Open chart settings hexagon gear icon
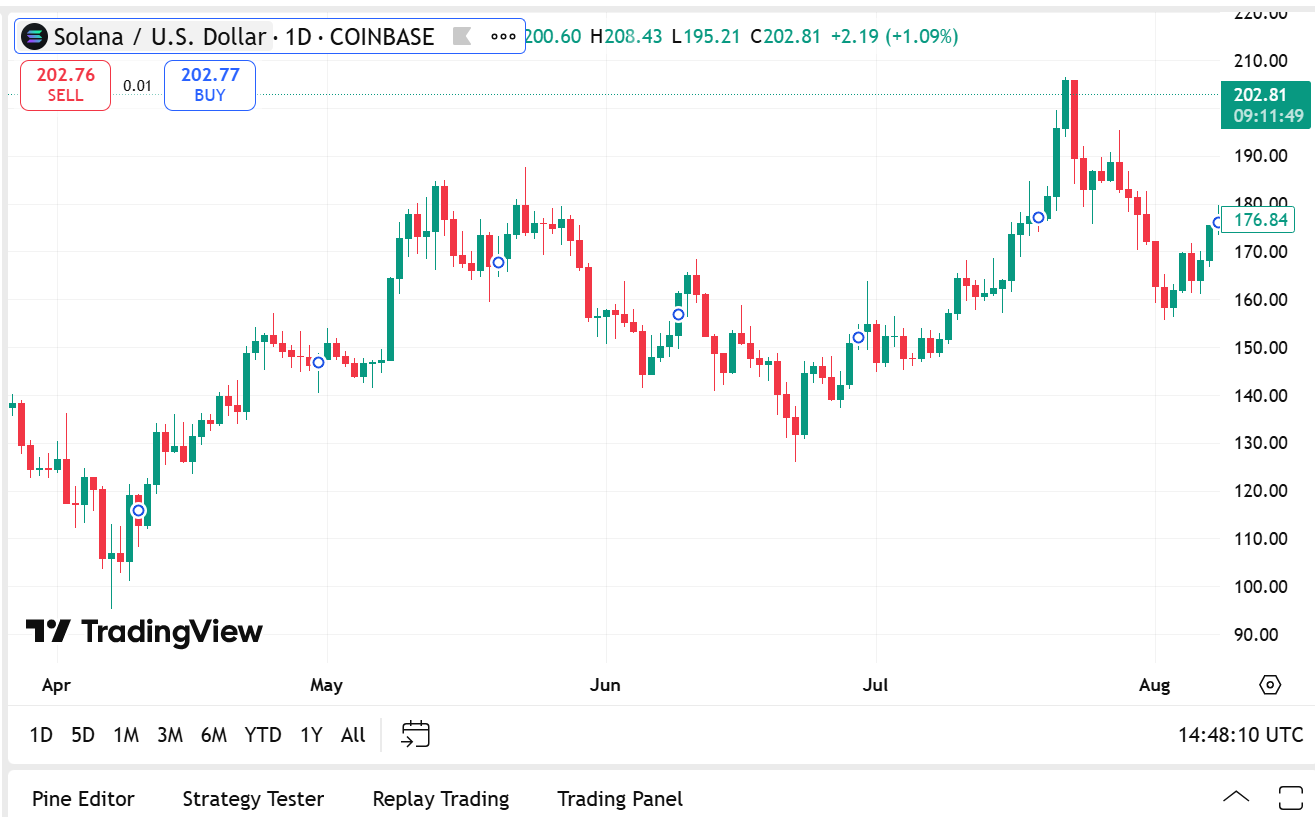Screen dimensions: 1315x817 coord(1269,685)
